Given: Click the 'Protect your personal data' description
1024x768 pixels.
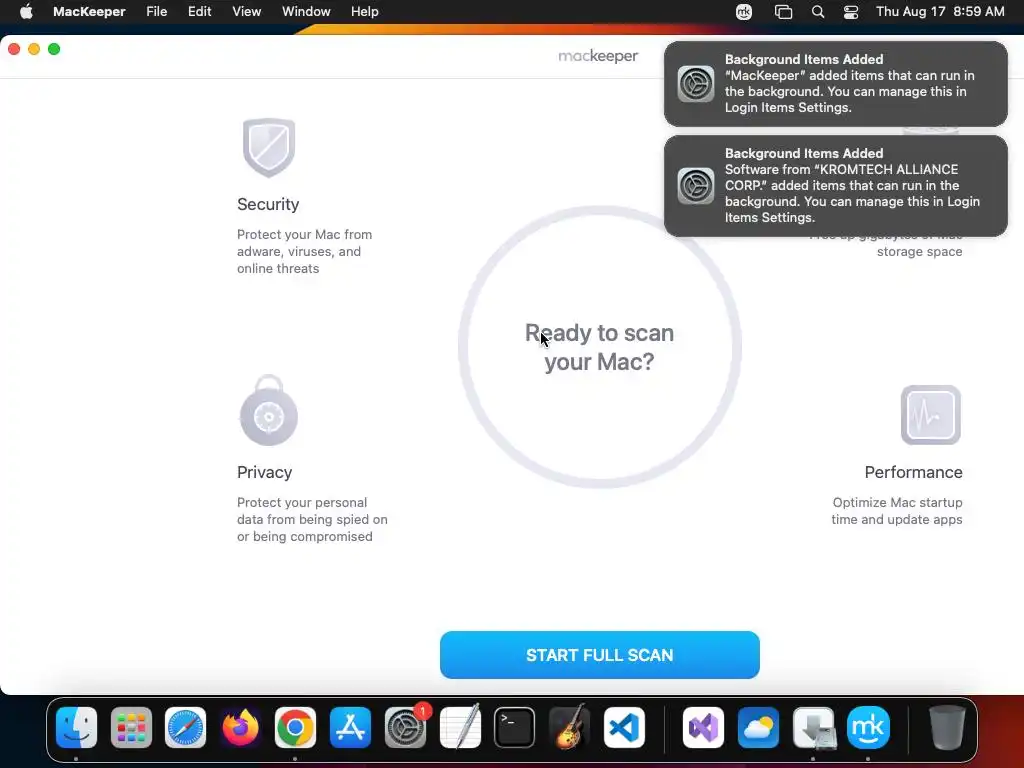Looking at the screenshot, I should (312, 519).
